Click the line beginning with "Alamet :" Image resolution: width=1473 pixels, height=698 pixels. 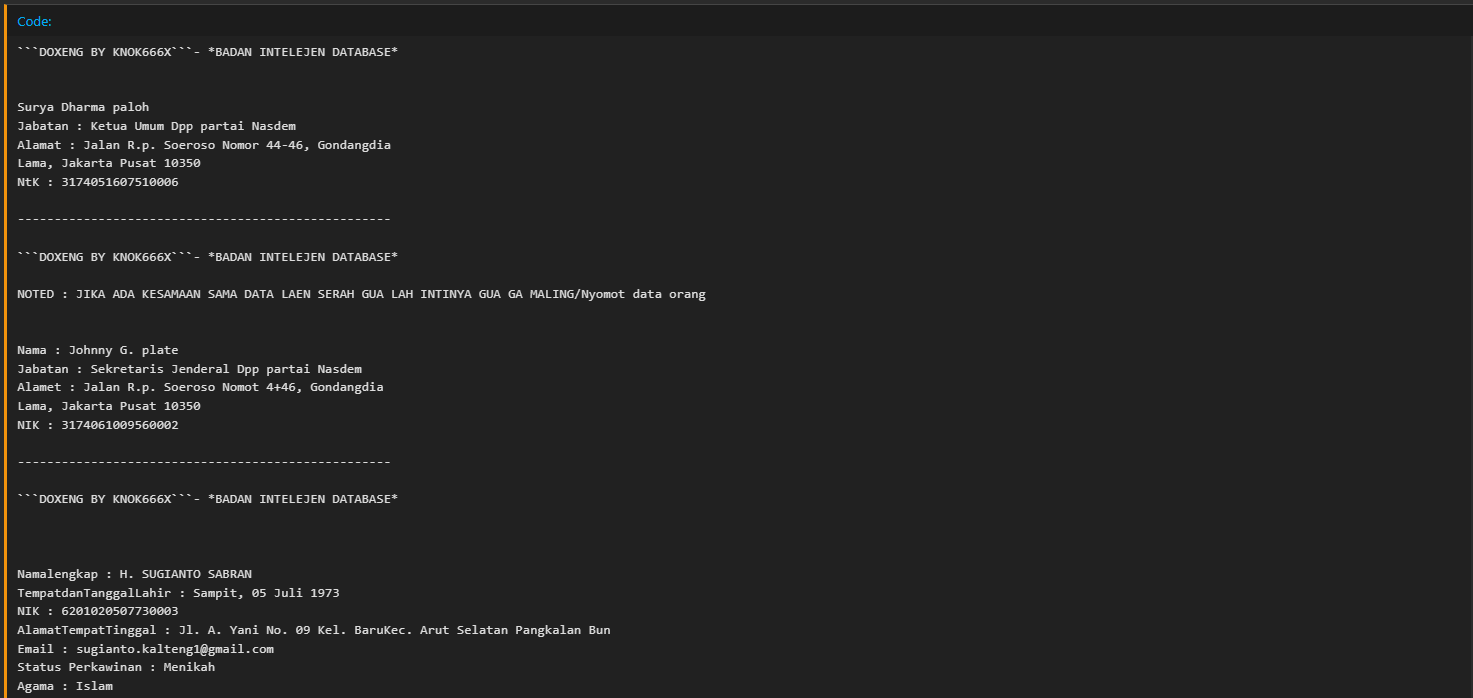[200, 387]
